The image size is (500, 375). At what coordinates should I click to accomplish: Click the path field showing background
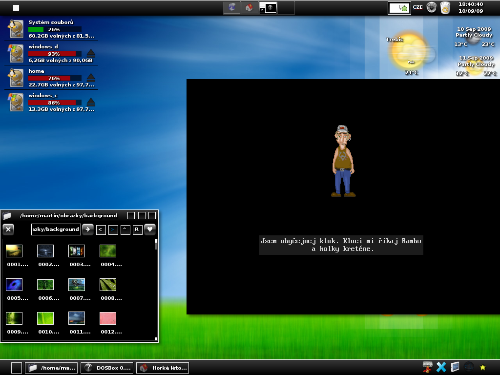click(56, 229)
